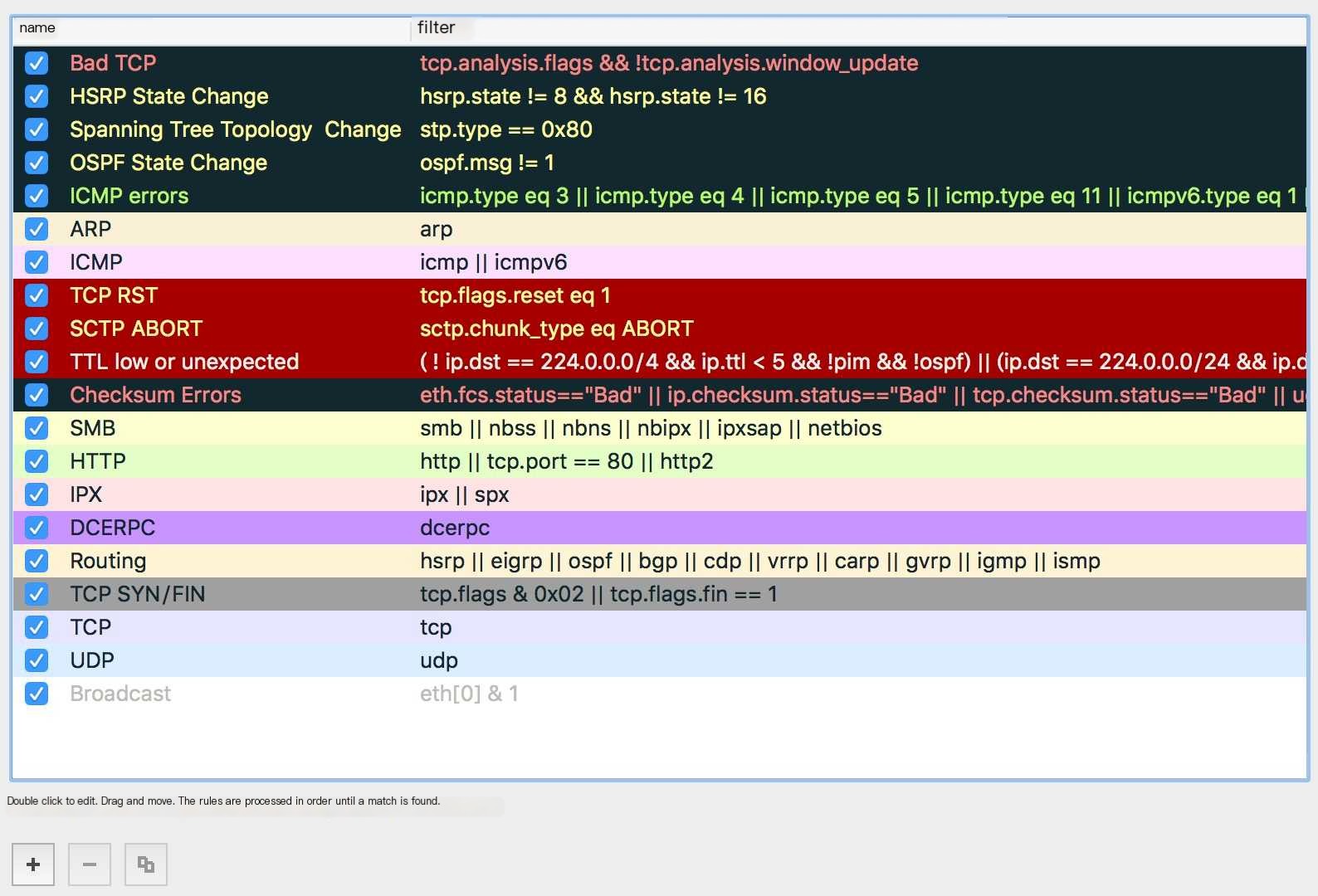This screenshot has height=896, width=1318.
Task: Select the HTTP rule name
Action: [x=98, y=461]
